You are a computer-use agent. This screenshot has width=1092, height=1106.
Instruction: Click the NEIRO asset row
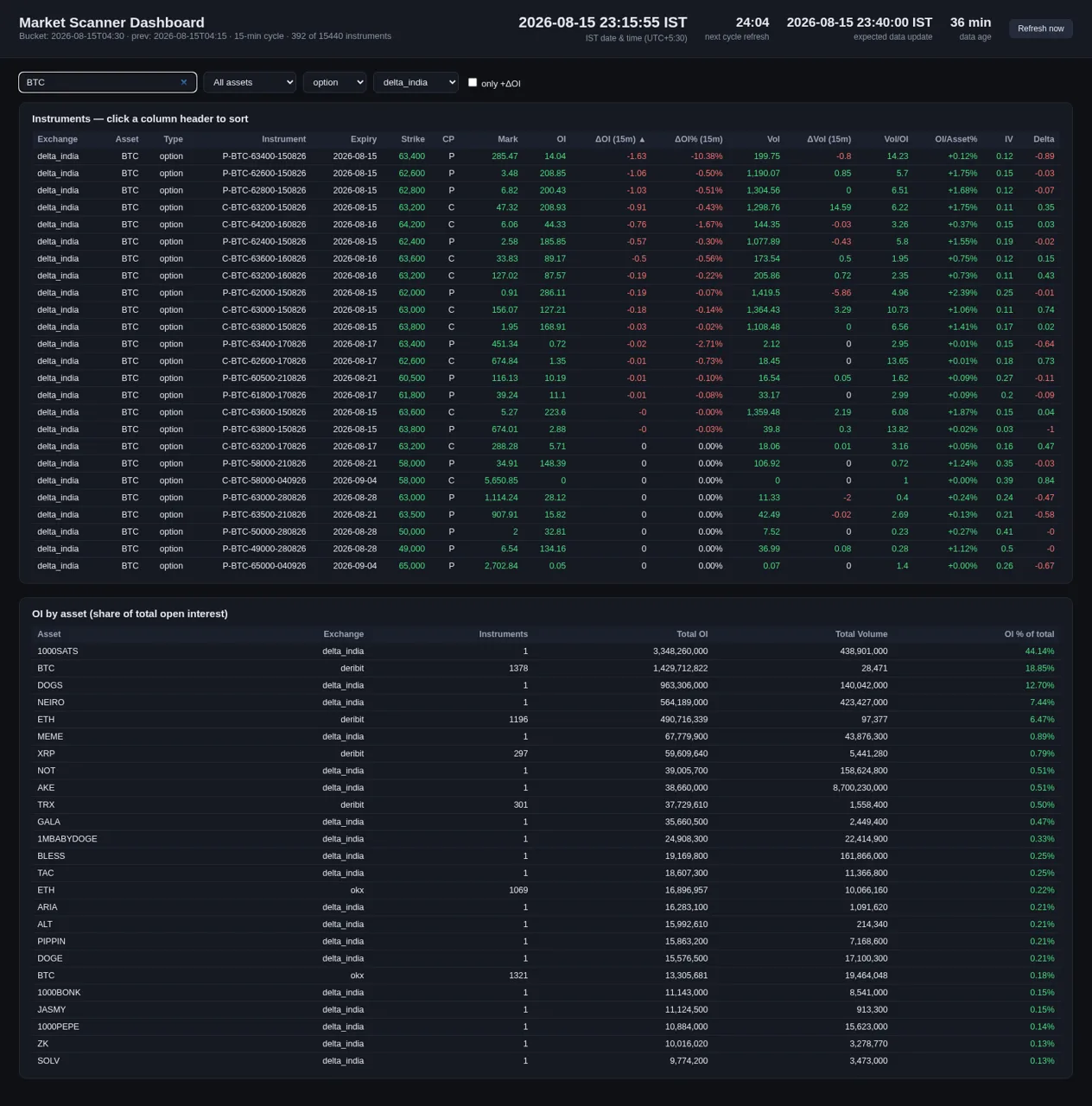546,702
